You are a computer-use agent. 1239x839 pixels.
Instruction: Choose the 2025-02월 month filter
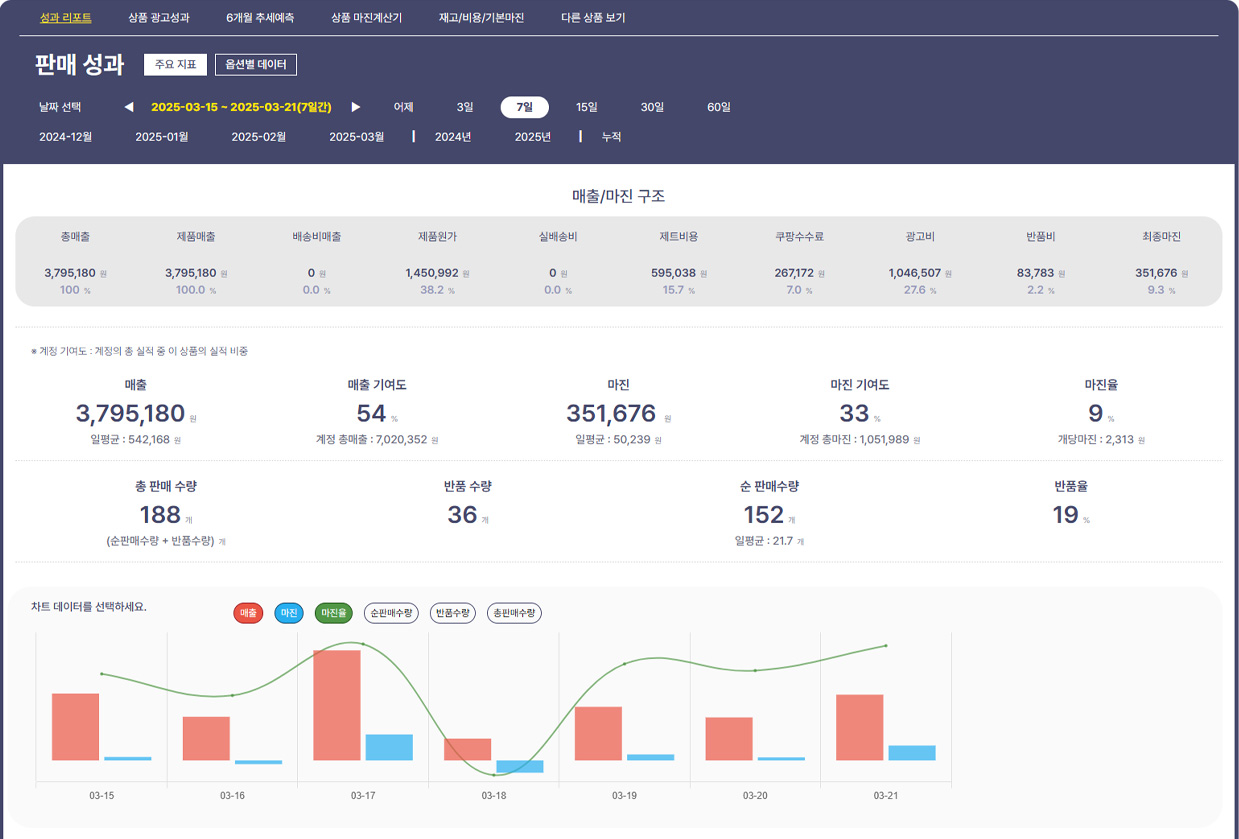[259, 137]
